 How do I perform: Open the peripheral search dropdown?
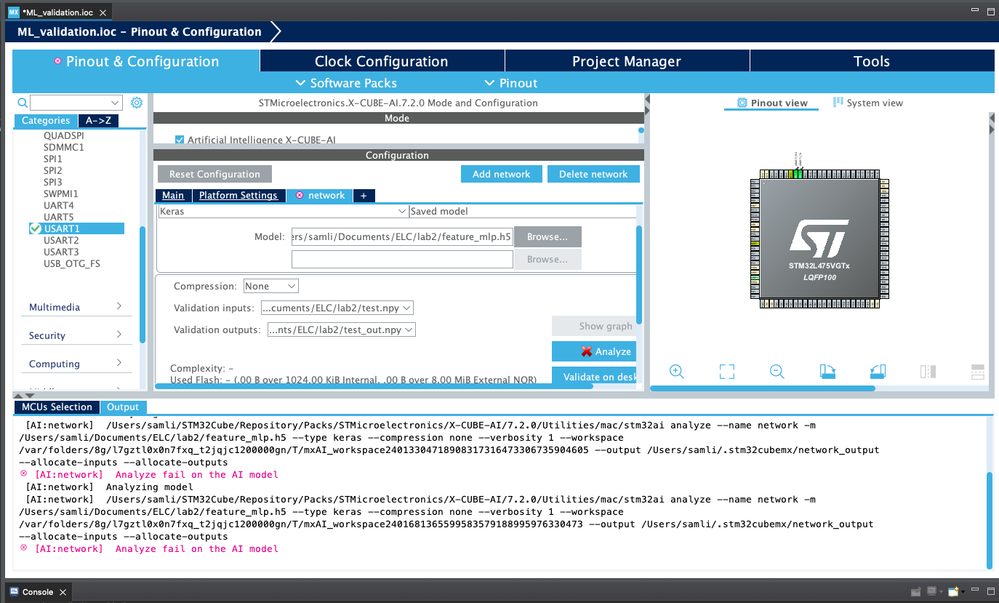[x=115, y=103]
